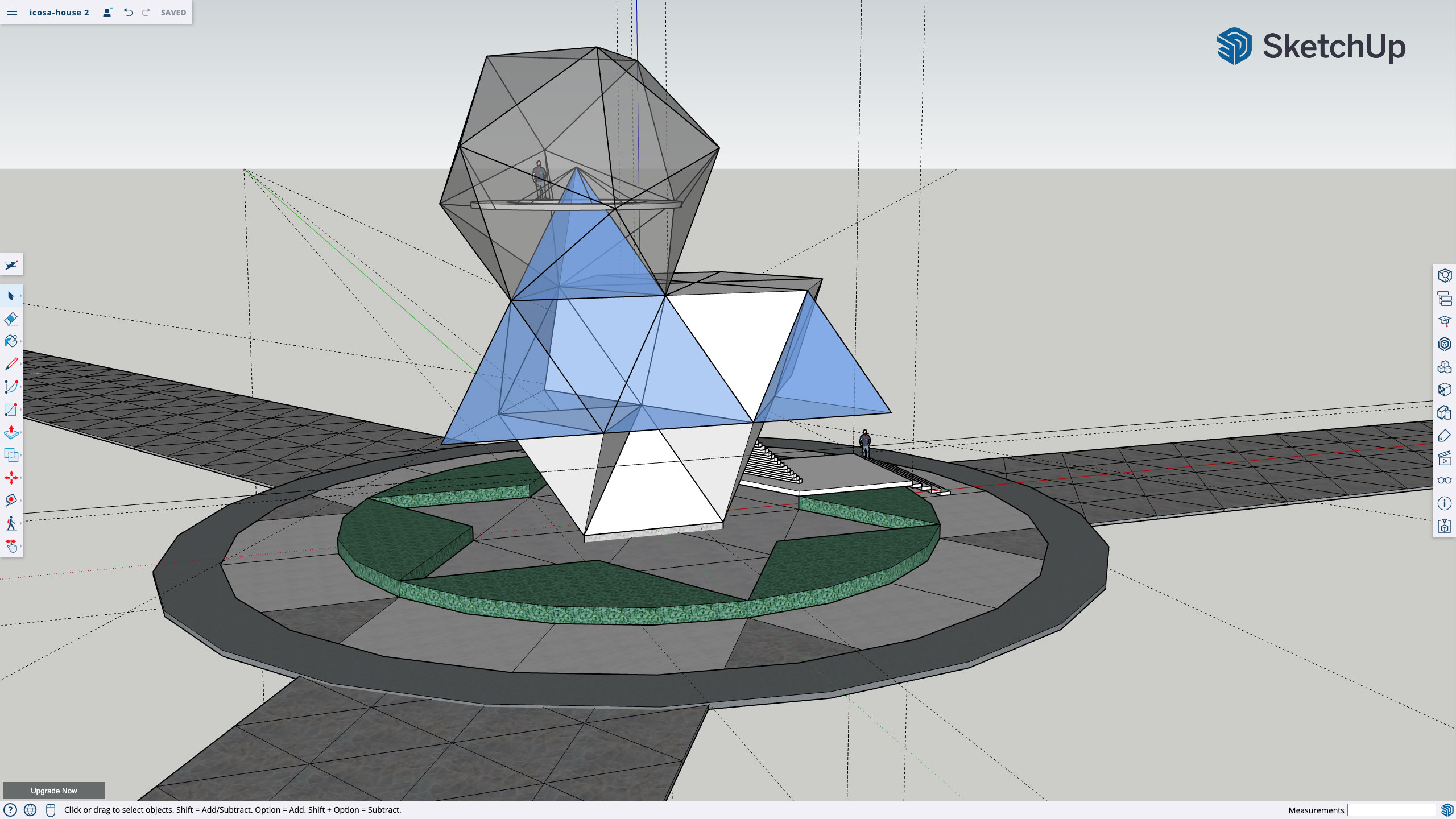This screenshot has width=1456, height=819.
Task: Click the Measurements input box
Action: pyautogui.click(x=1391, y=810)
